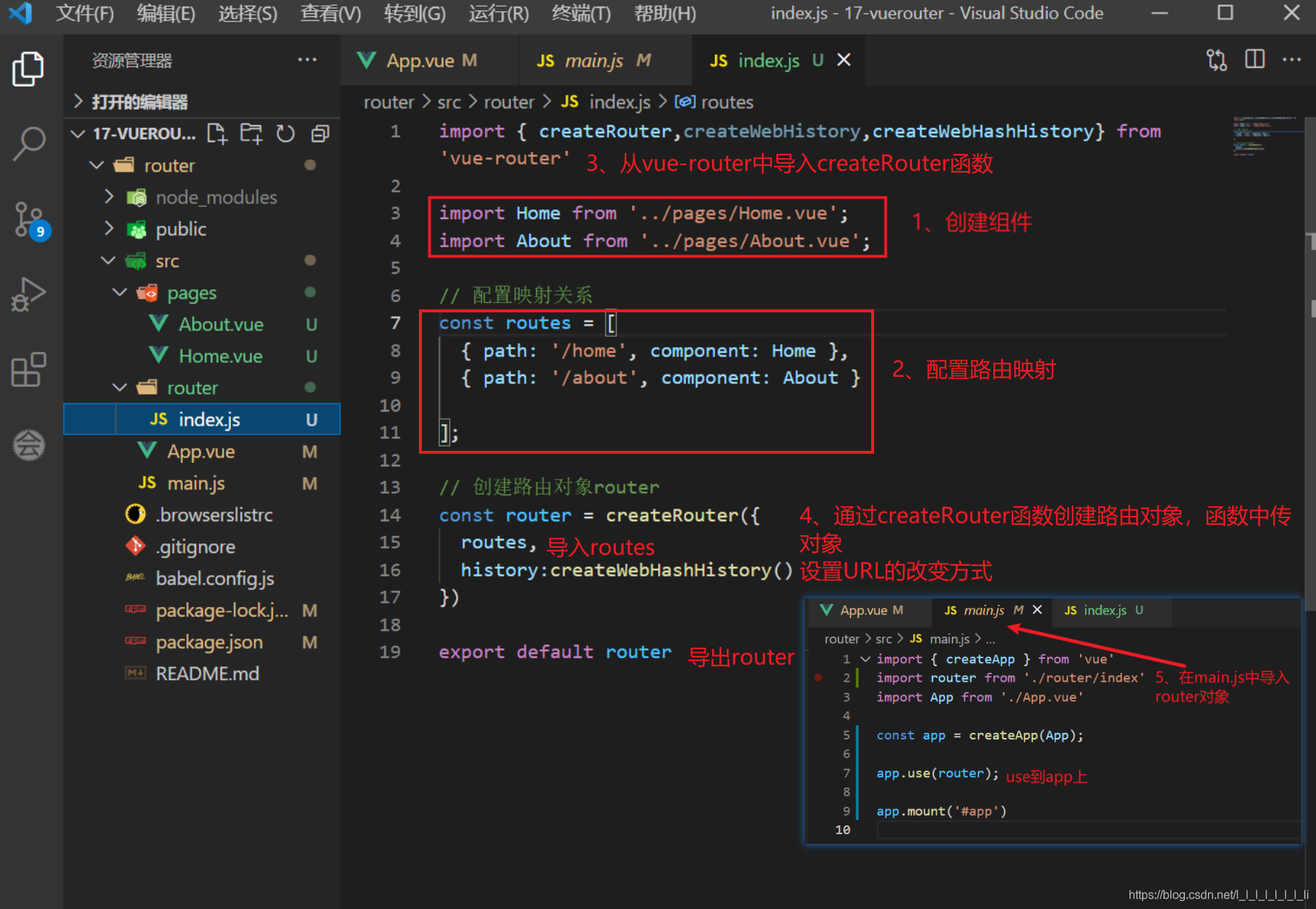Click the VS Code logo icon
This screenshot has height=909, width=1316.
[x=20, y=13]
